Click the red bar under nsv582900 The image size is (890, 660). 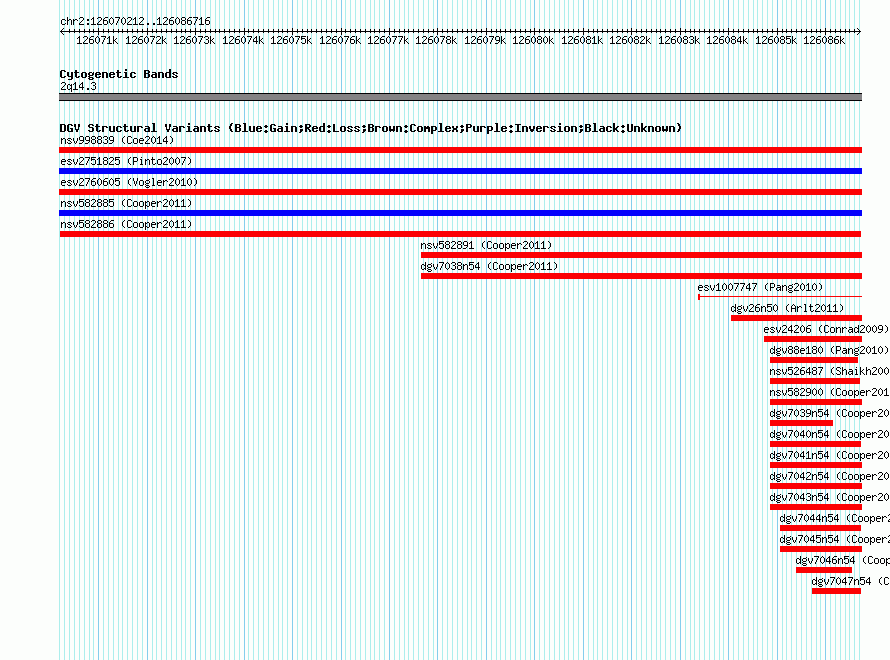point(816,402)
